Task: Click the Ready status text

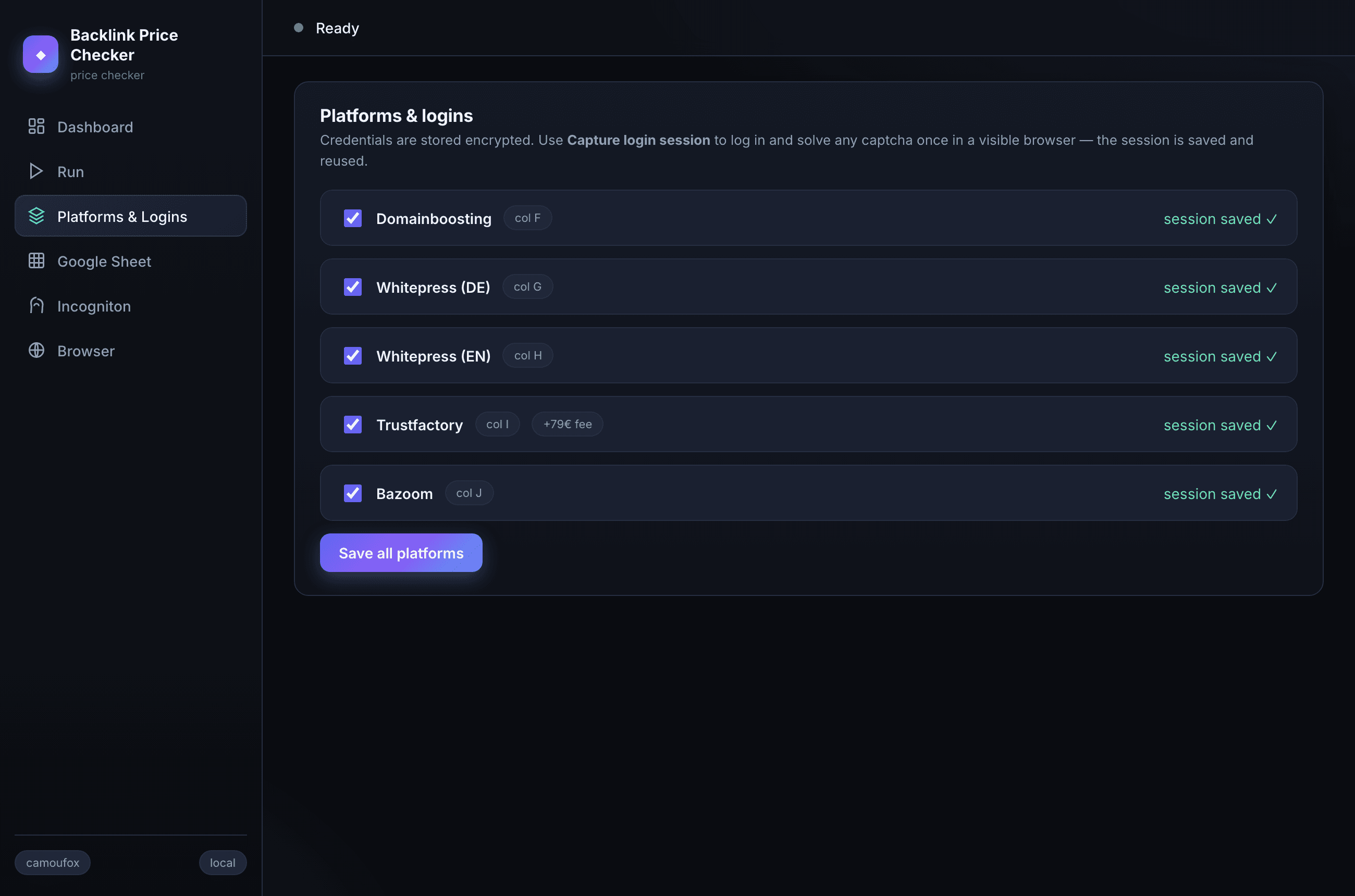Action: click(x=337, y=28)
